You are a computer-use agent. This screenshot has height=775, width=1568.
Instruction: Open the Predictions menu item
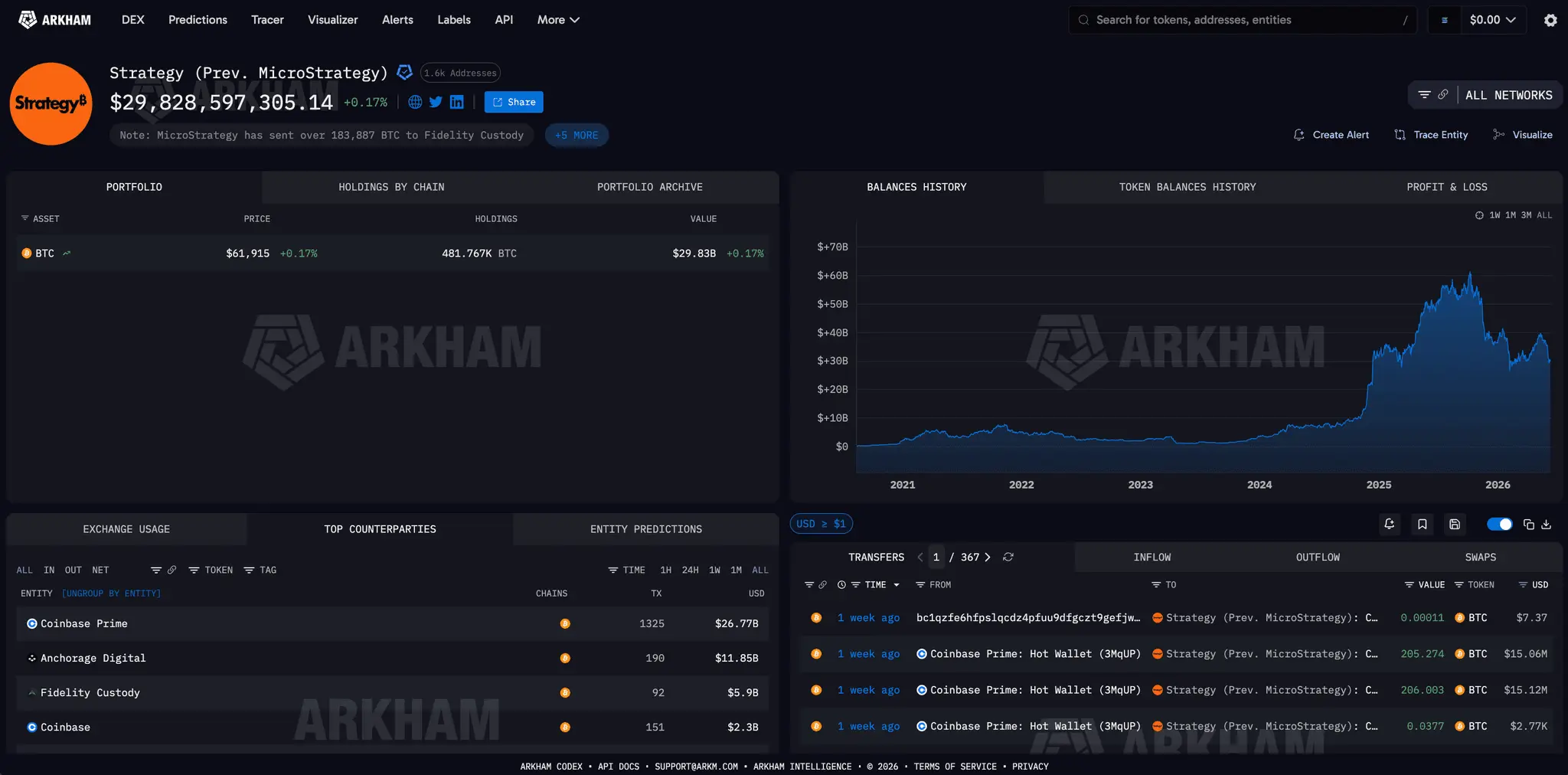pyautogui.click(x=198, y=20)
